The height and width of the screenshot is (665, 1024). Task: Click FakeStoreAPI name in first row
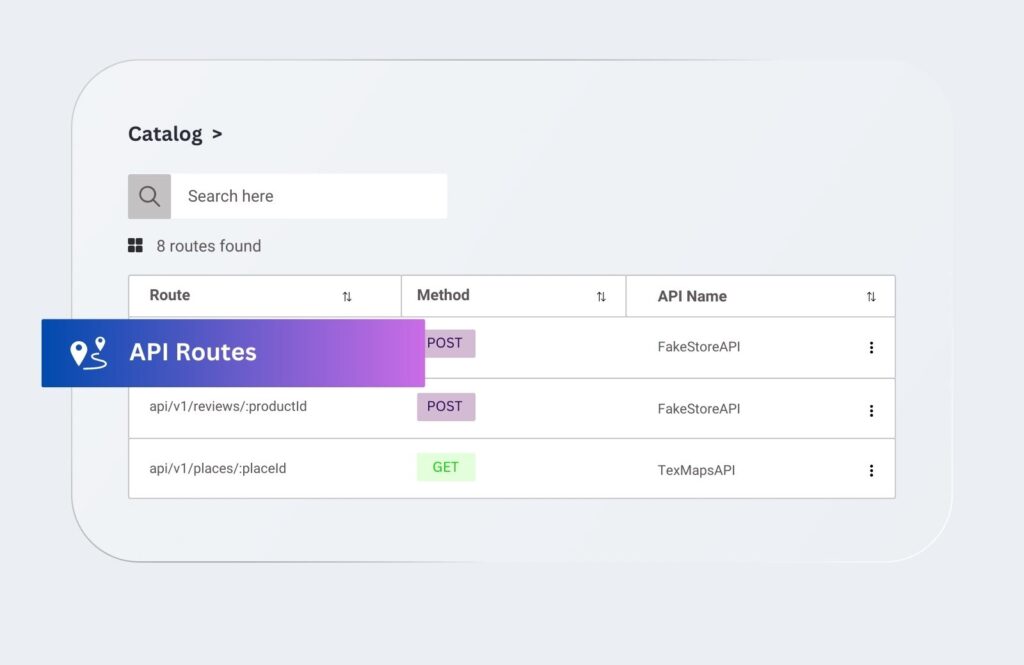699,347
